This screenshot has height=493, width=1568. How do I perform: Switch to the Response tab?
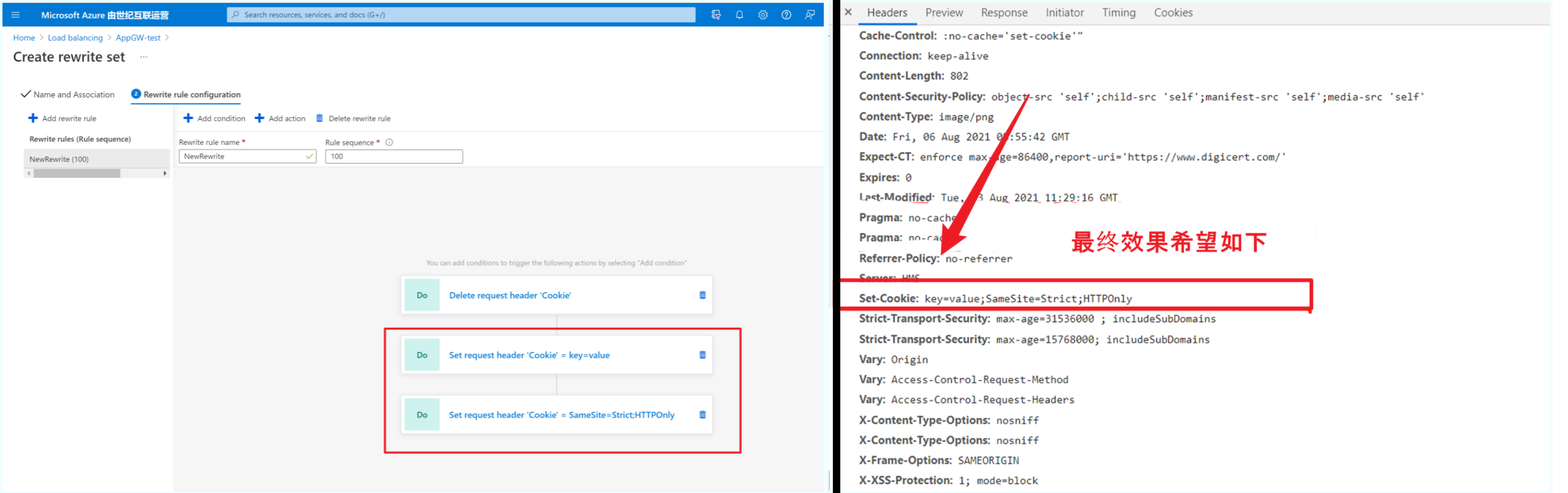(x=1004, y=12)
